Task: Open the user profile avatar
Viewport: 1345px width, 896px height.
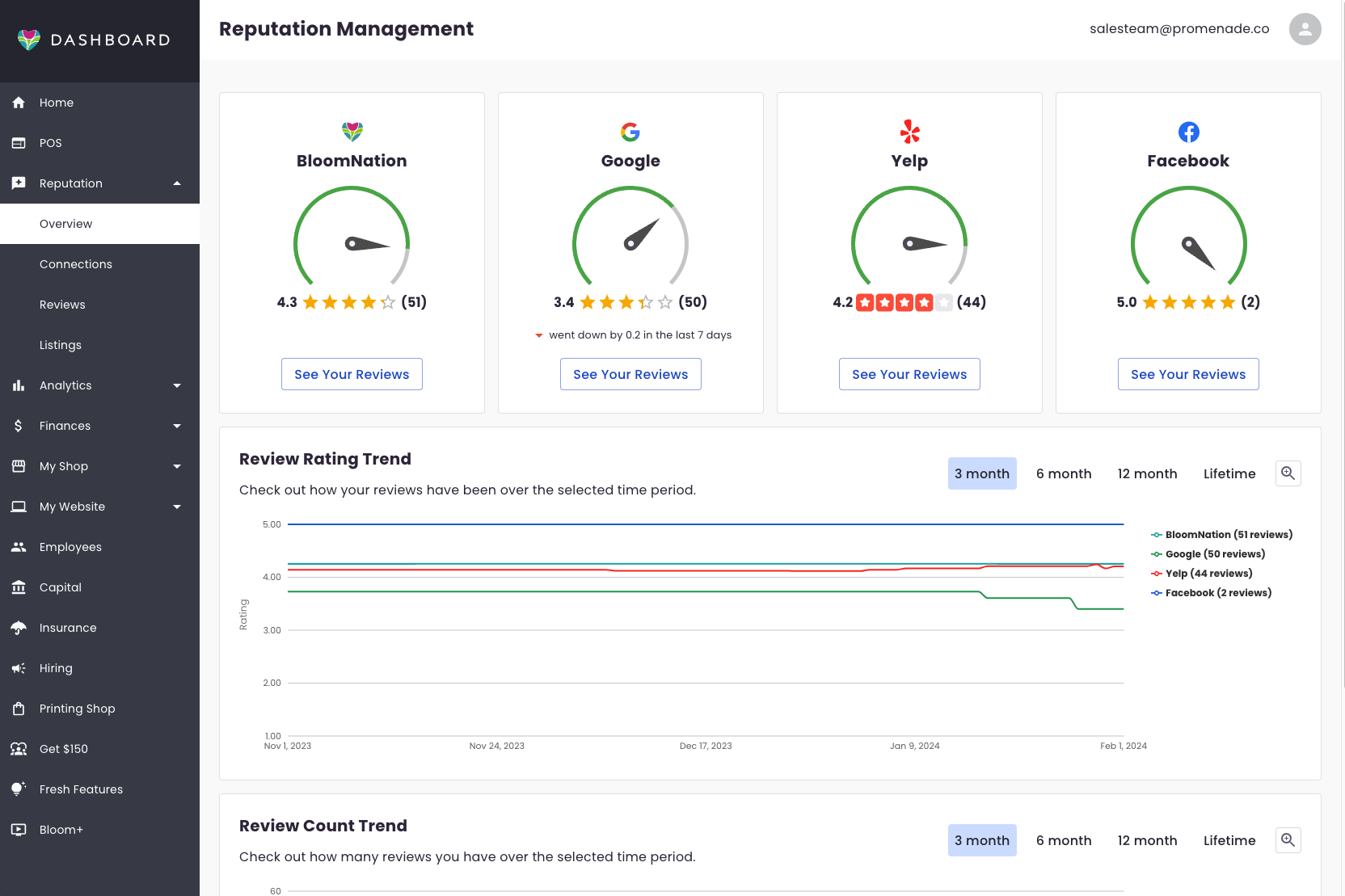Action: point(1305,29)
